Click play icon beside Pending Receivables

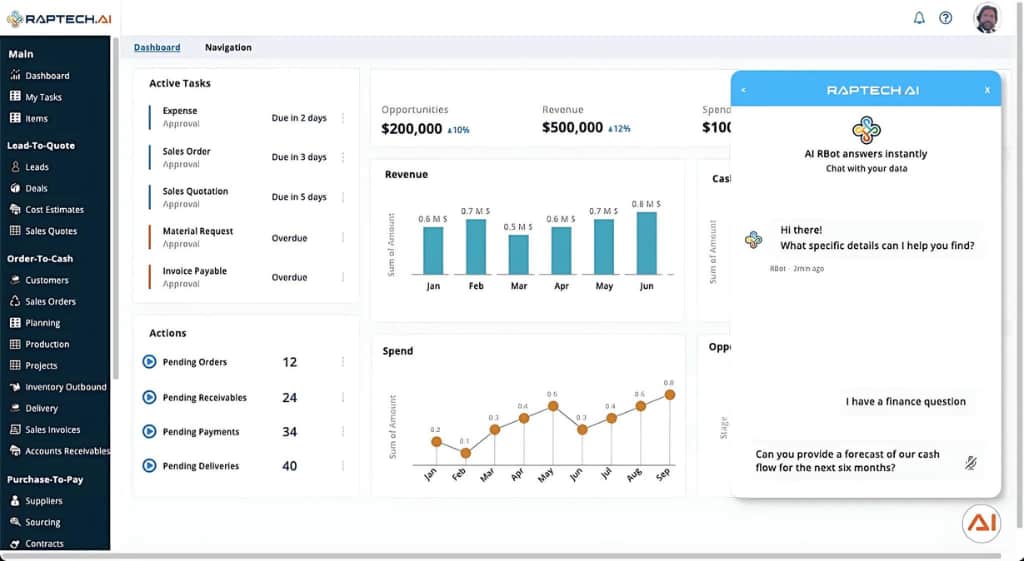tap(149, 397)
